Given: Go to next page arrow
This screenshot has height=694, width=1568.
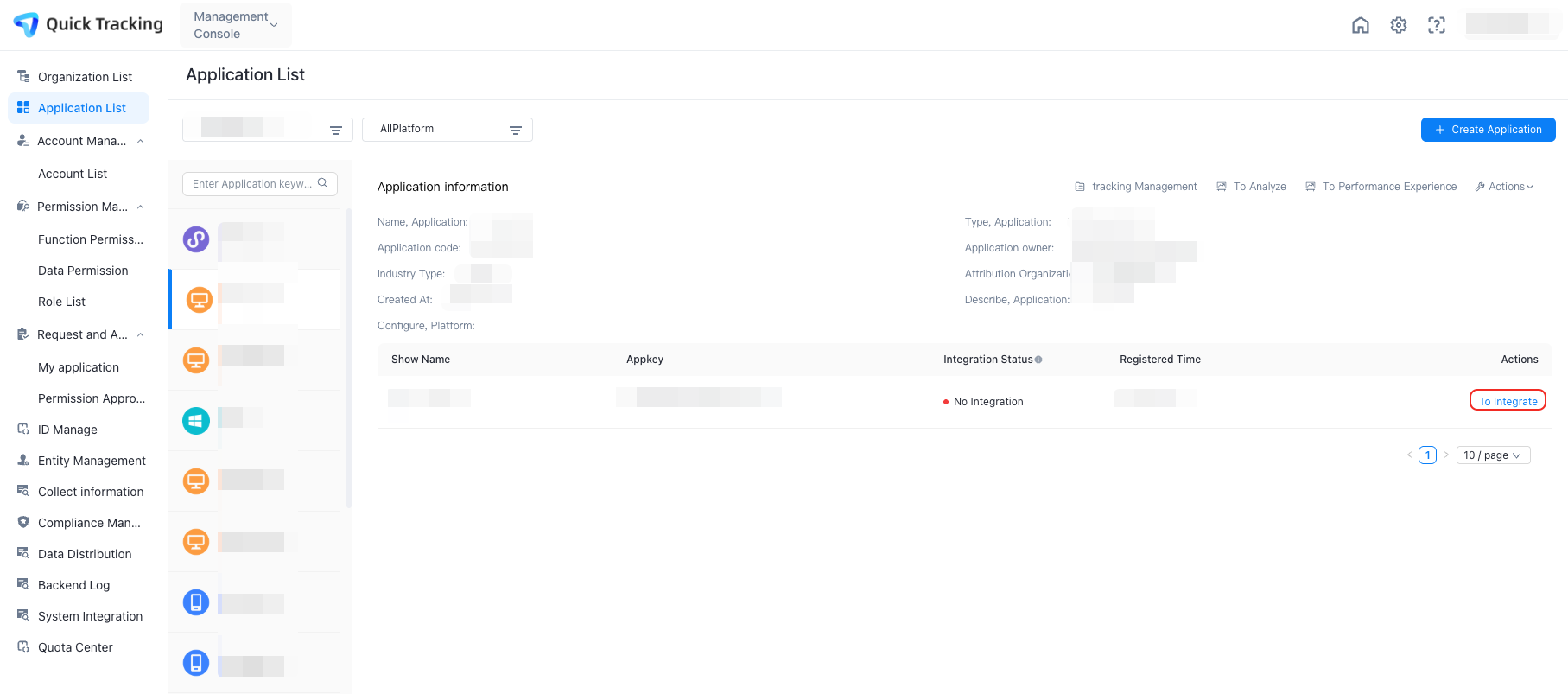Looking at the screenshot, I should coord(1446,455).
